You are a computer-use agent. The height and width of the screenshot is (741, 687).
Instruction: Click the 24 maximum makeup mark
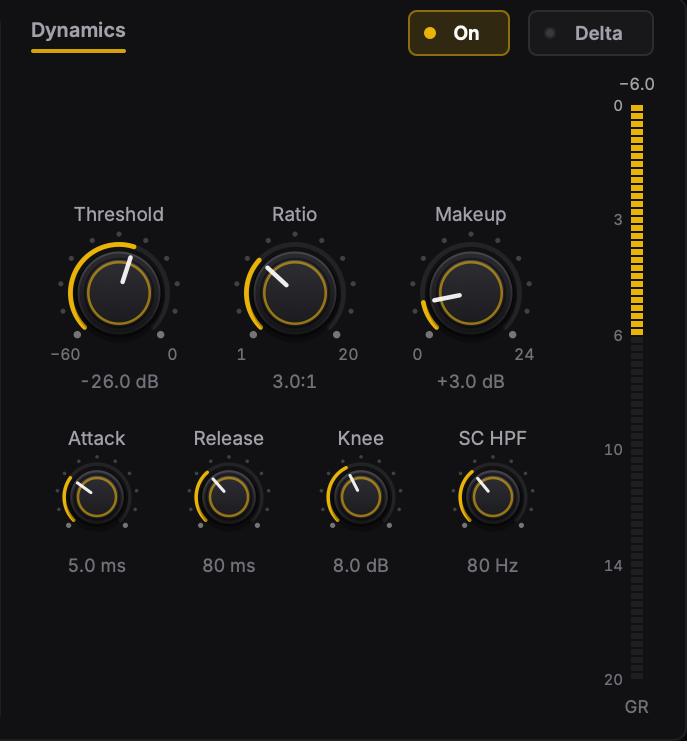point(524,354)
